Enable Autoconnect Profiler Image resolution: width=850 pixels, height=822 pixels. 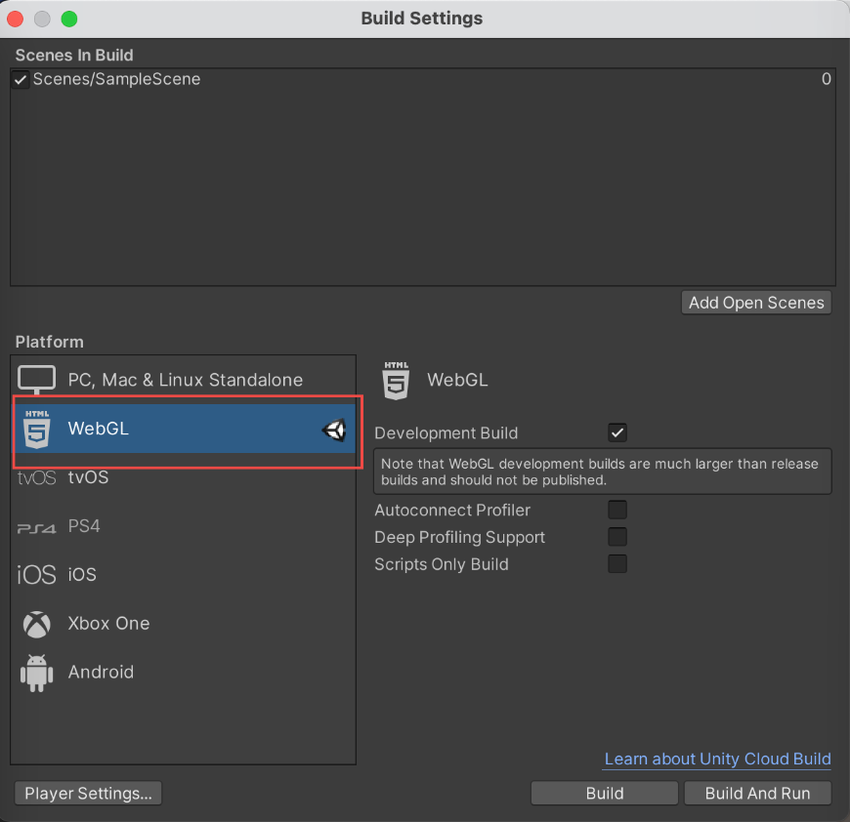617,510
